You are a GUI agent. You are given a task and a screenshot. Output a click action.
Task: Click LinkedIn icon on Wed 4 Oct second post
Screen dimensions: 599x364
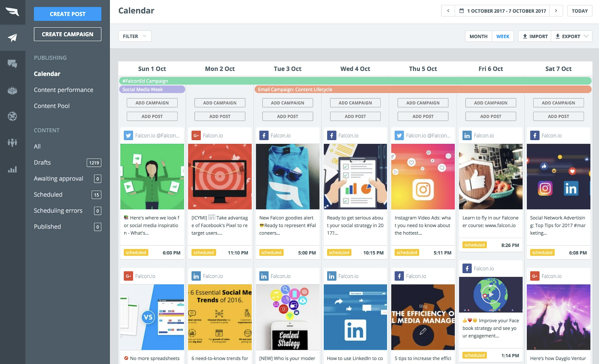click(331, 276)
